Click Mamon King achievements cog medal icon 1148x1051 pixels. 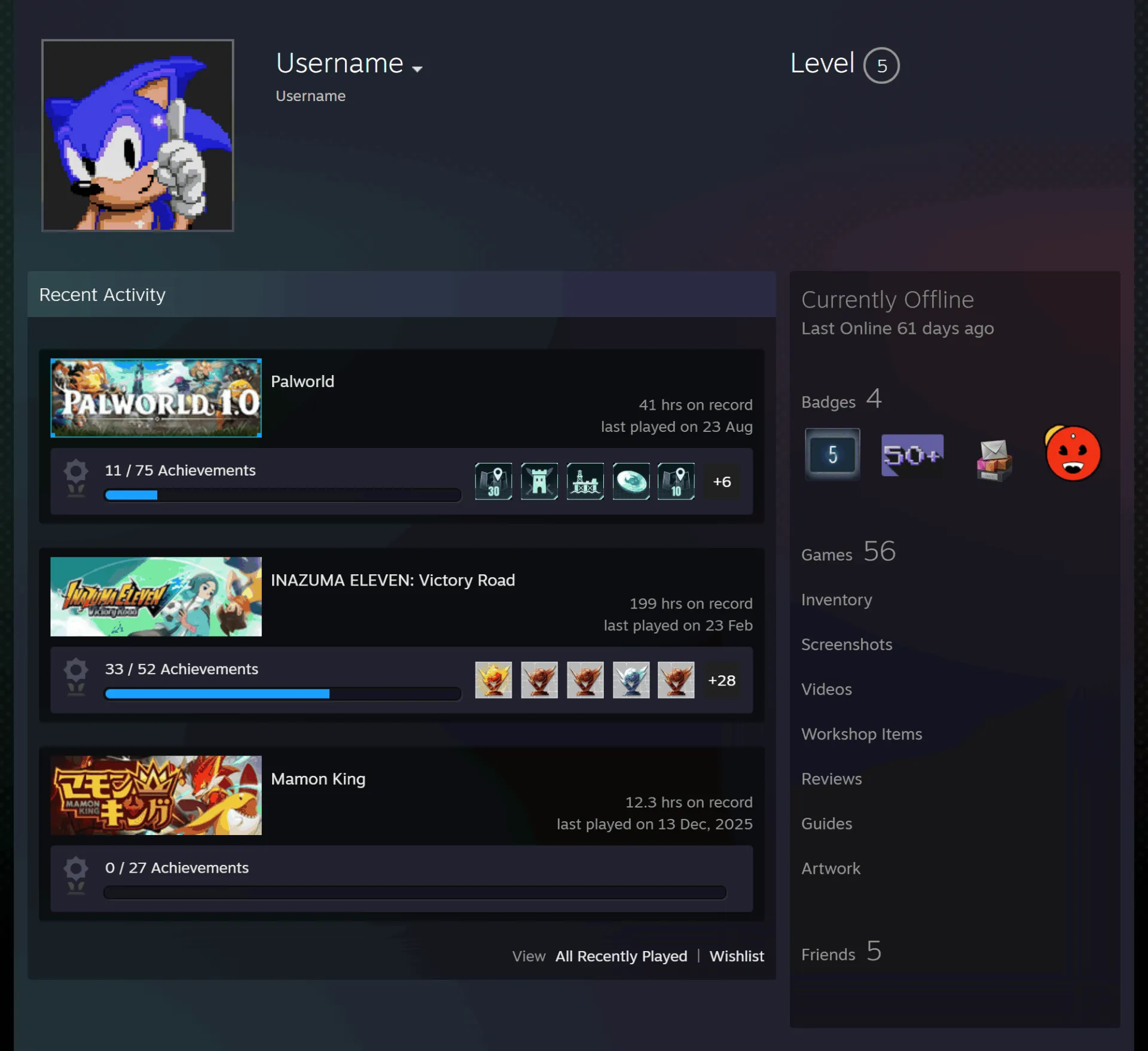[x=76, y=876]
